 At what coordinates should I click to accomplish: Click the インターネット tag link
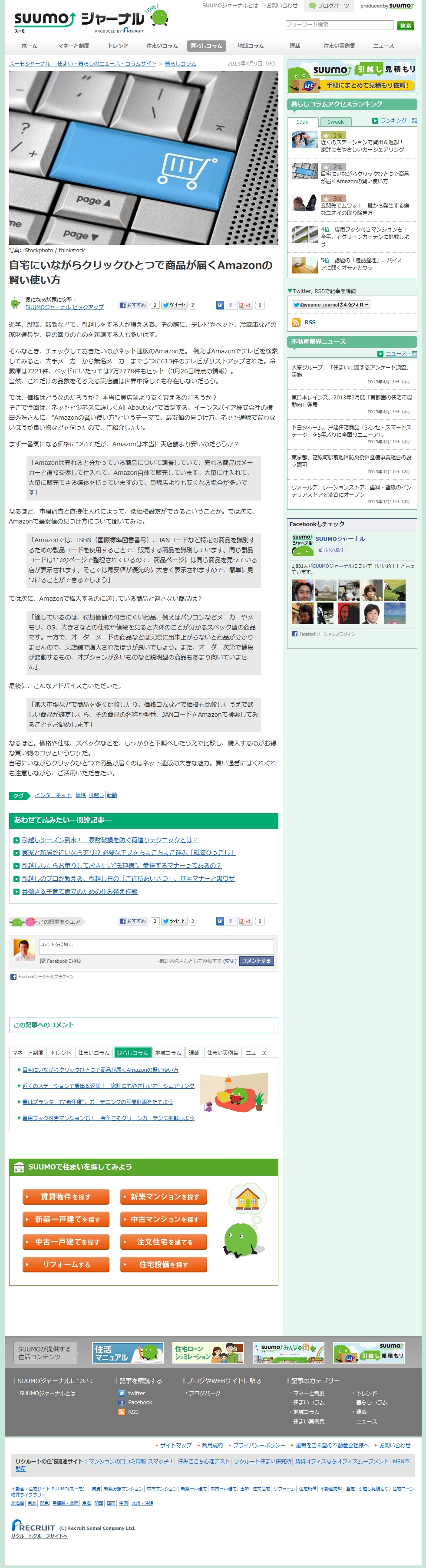[x=53, y=796]
